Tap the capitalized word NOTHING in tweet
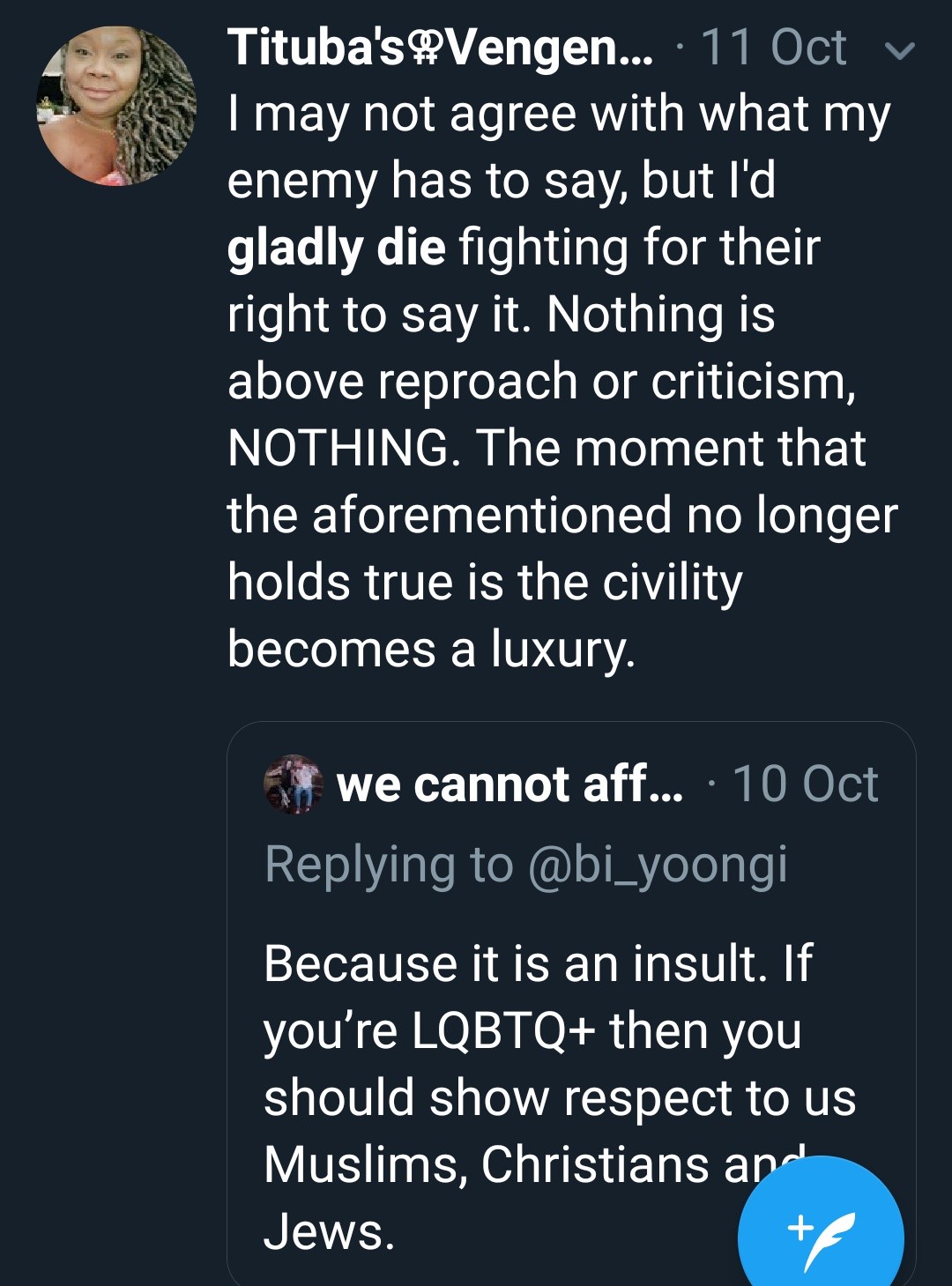 pyautogui.click(x=338, y=448)
